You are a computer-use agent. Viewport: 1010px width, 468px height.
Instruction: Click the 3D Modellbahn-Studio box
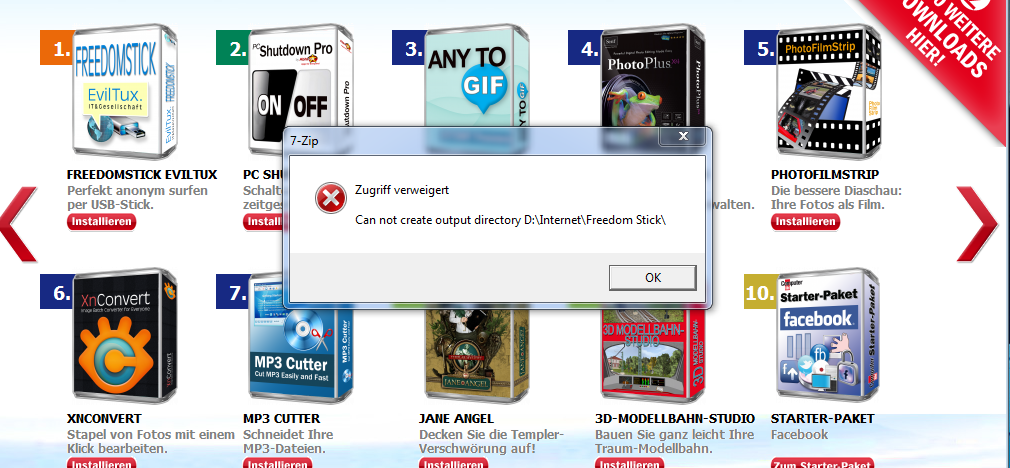coord(653,355)
